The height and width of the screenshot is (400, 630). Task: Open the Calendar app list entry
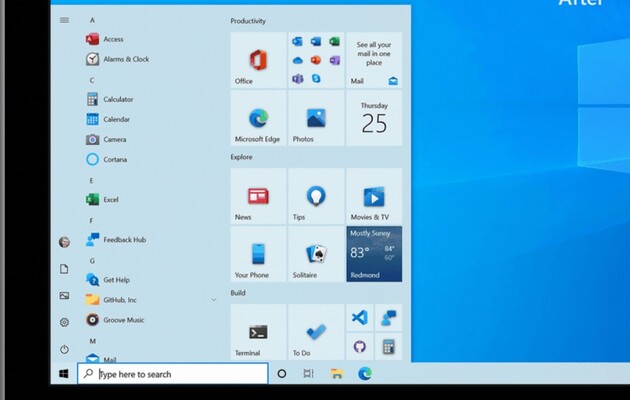(151, 119)
